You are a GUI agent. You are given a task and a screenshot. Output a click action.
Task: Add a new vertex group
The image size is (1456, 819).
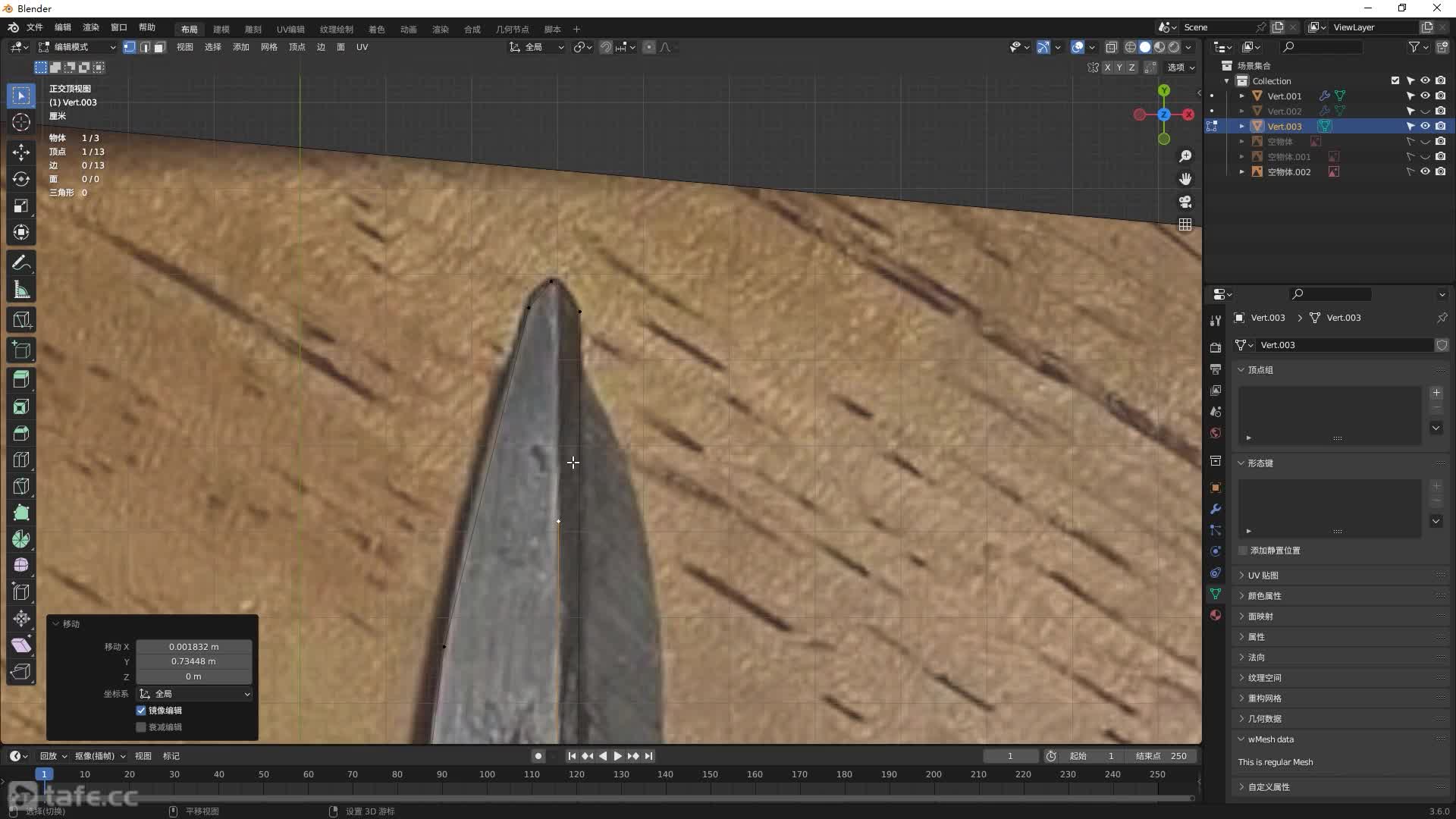(1436, 393)
